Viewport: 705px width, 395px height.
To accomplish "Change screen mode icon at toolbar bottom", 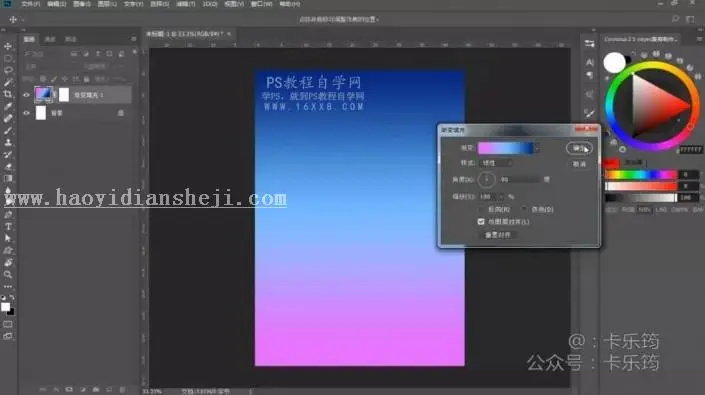I will click(x=8, y=336).
